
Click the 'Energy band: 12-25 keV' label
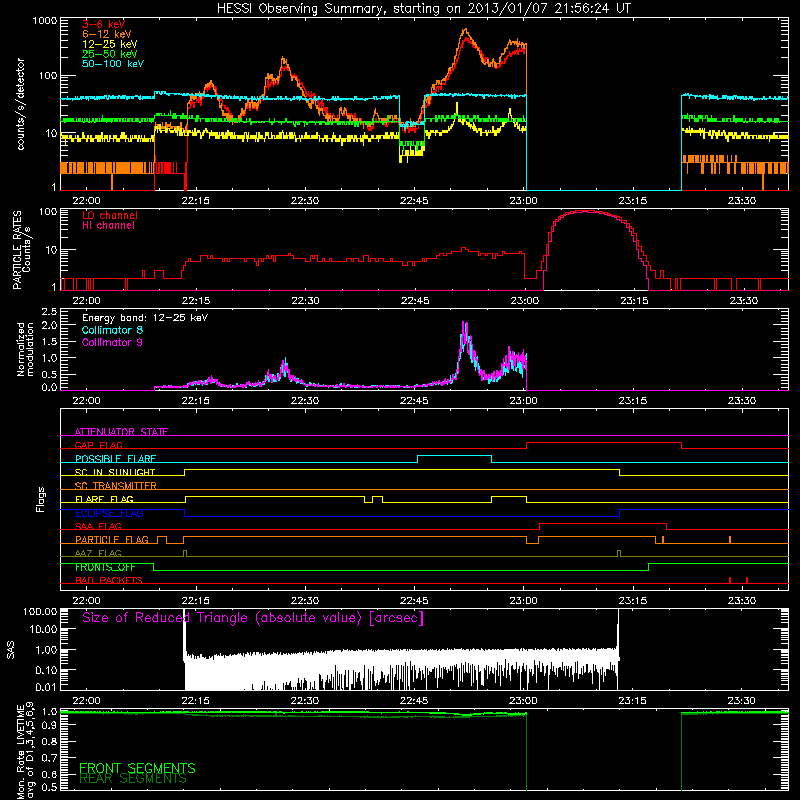145,318
